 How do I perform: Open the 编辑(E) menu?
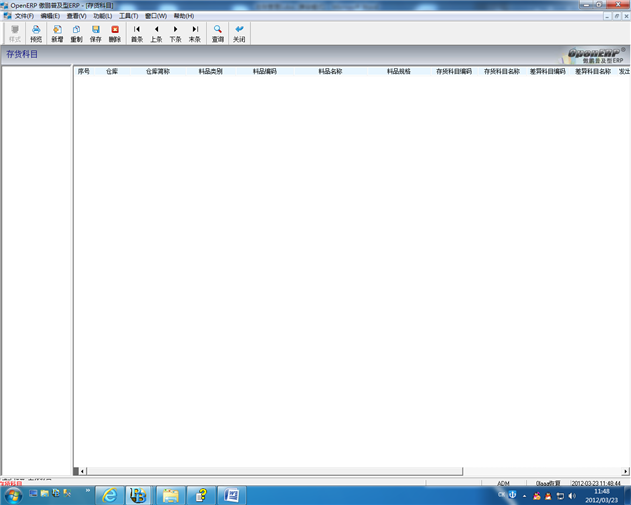coord(50,16)
